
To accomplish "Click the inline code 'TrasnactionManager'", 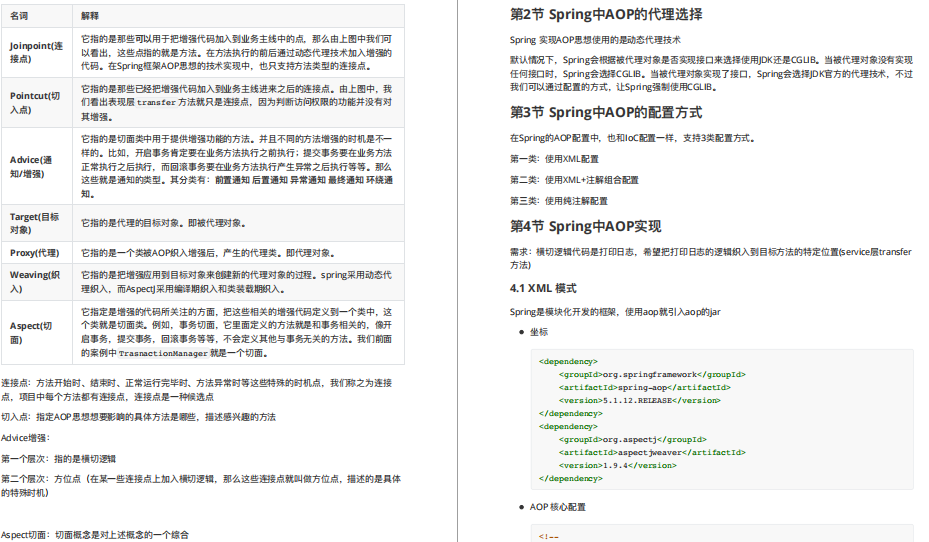I will coord(163,353).
